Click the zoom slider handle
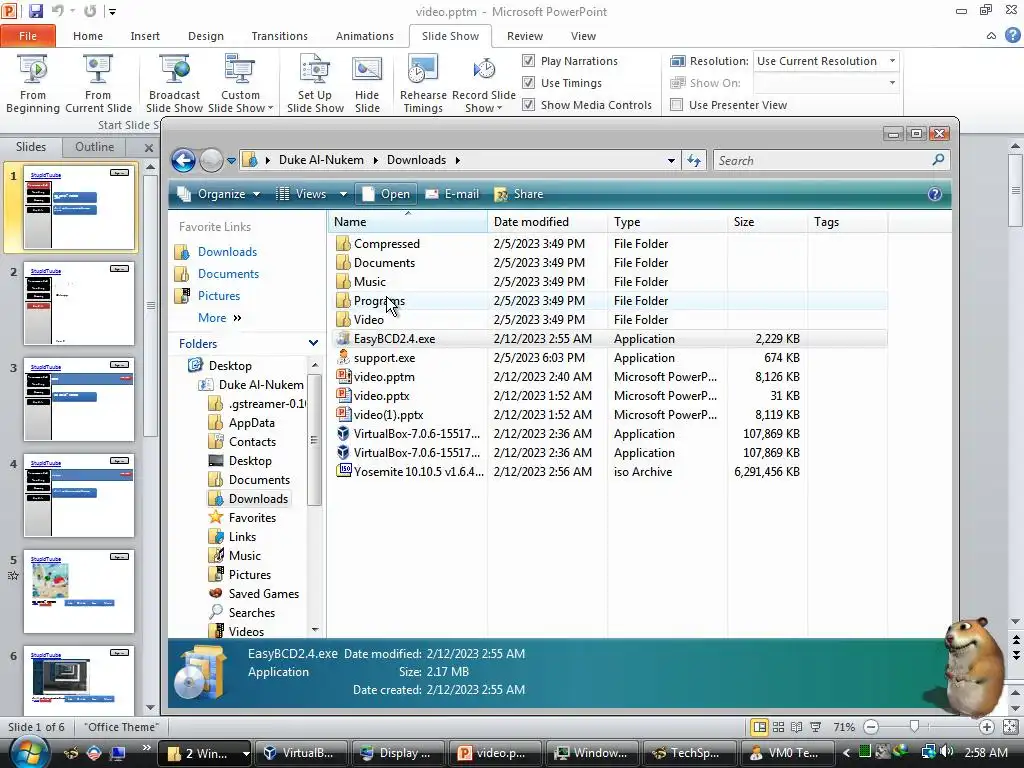The height and width of the screenshot is (768, 1024). pyautogui.click(x=914, y=727)
